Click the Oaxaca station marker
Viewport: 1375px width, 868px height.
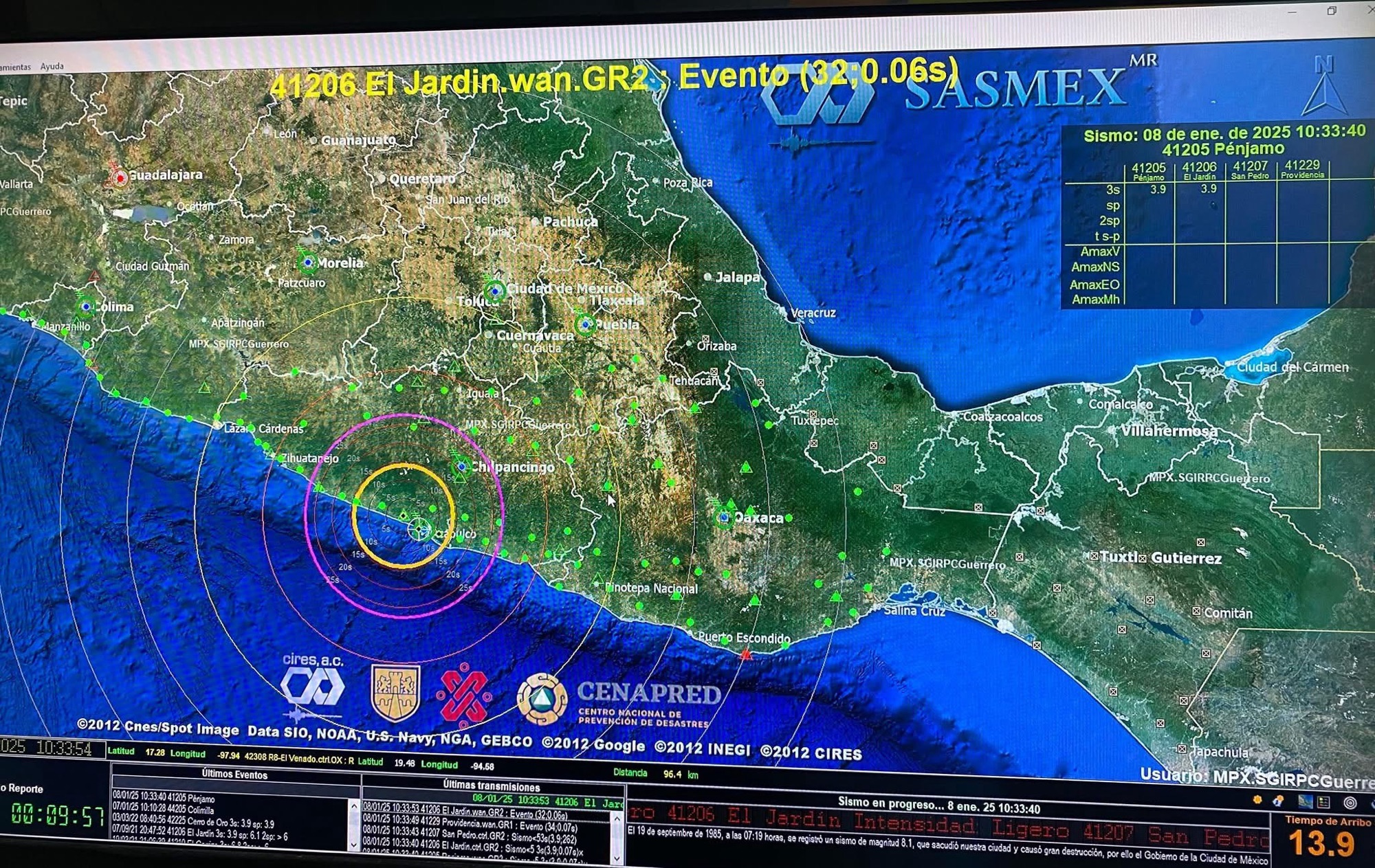pyautogui.click(x=724, y=517)
